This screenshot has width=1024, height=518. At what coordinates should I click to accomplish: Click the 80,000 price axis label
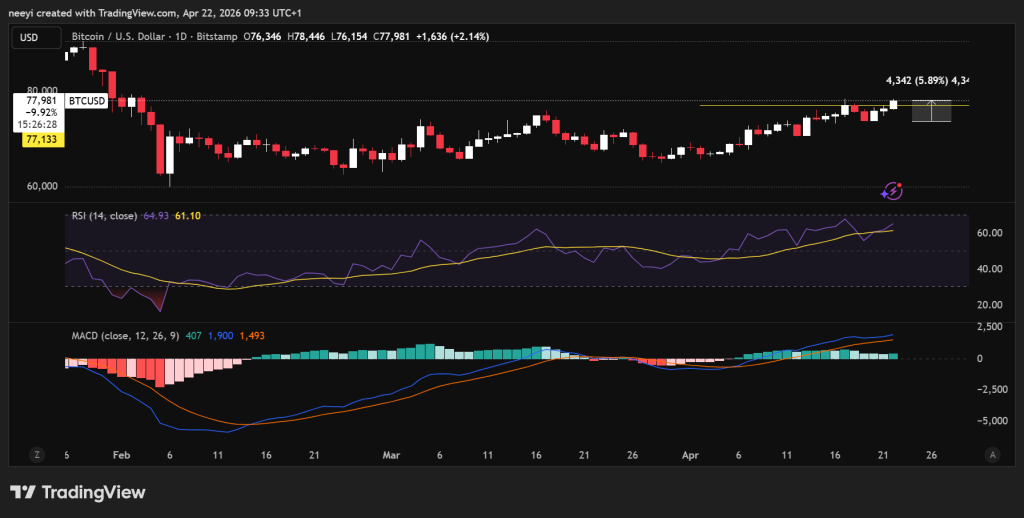coord(43,89)
